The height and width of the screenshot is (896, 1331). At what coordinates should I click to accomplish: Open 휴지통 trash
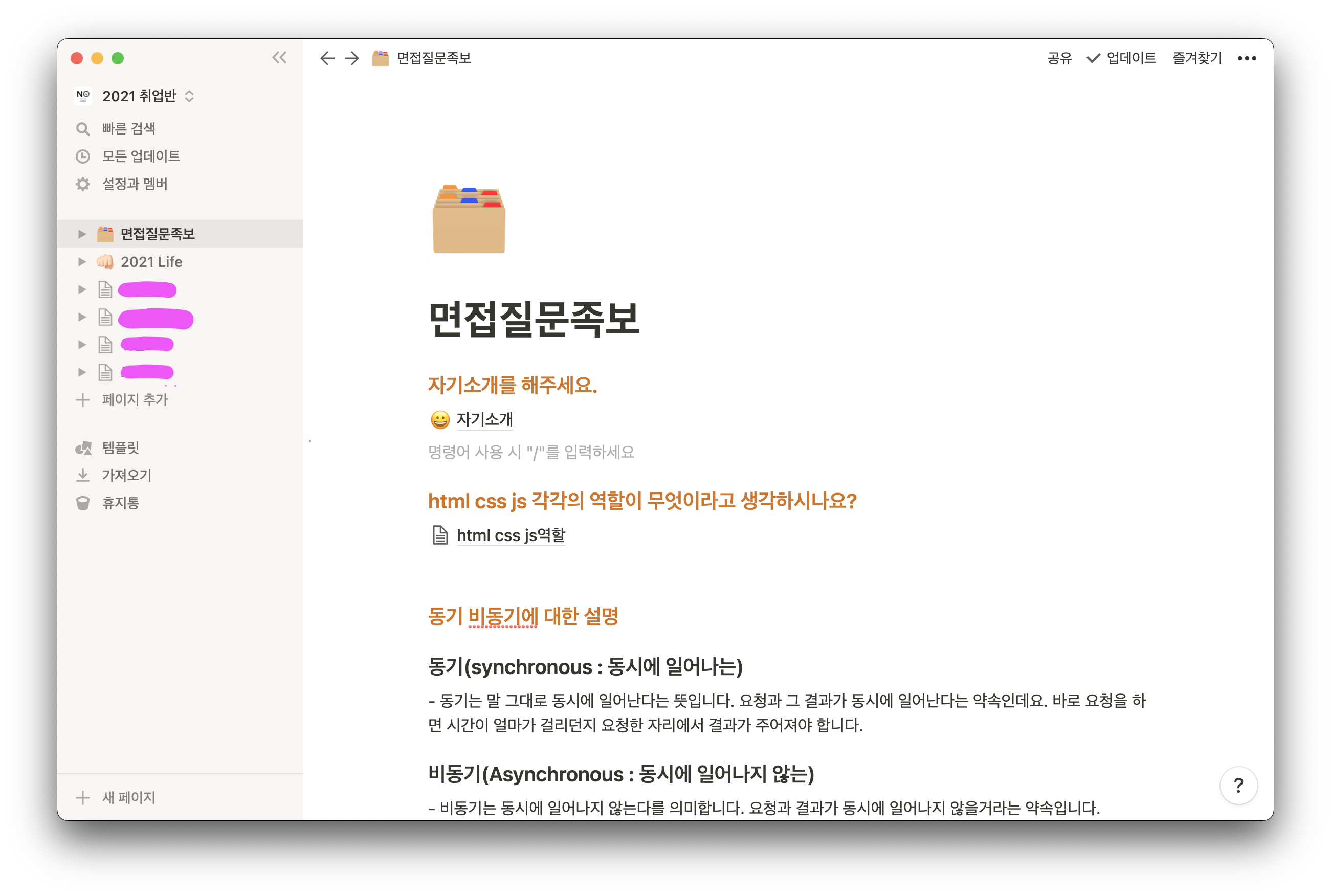(x=120, y=503)
